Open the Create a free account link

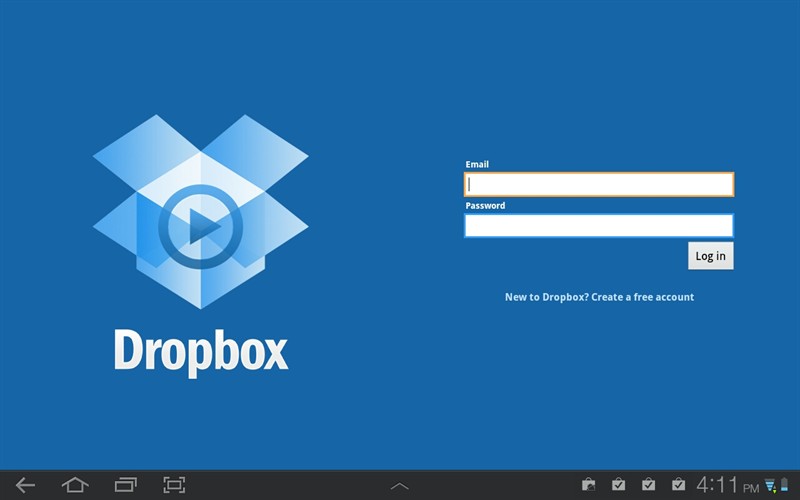click(599, 297)
